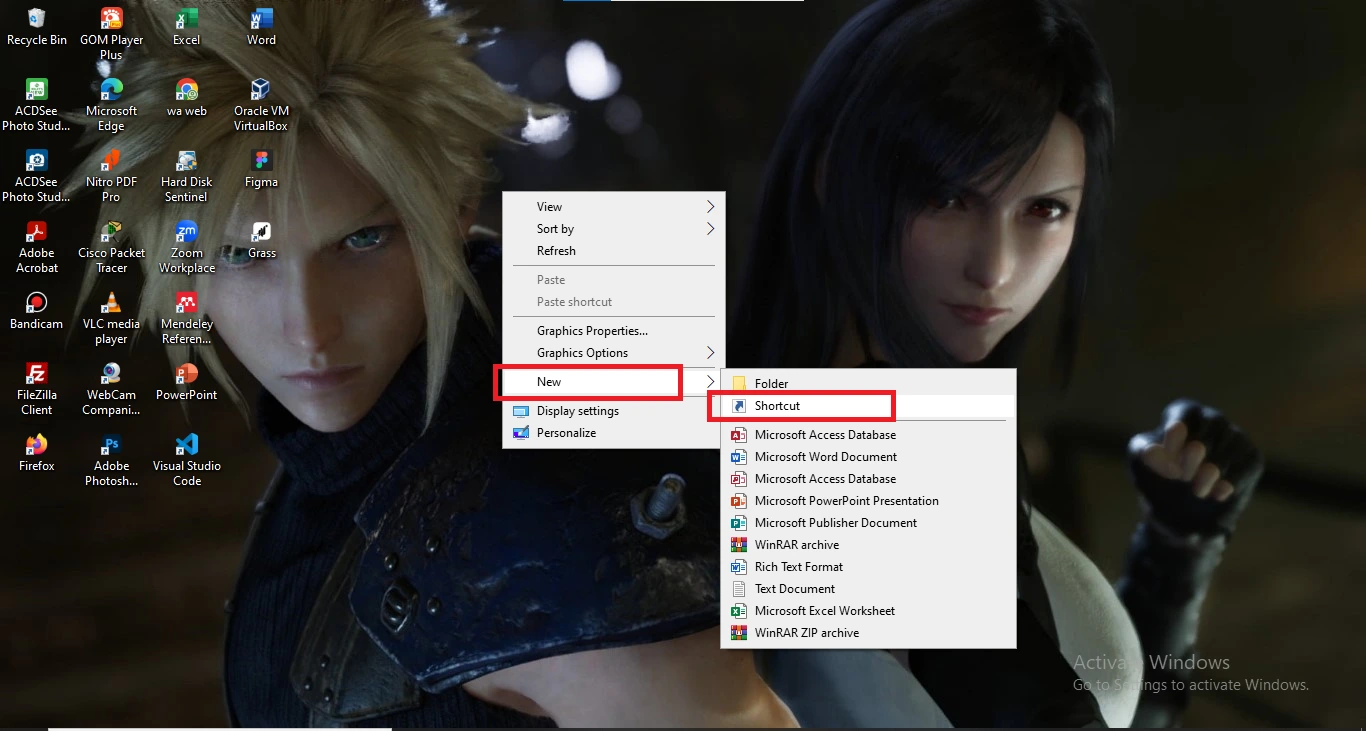
Task: Open Adobe Photoshop desktop shortcut
Action: [111, 460]
